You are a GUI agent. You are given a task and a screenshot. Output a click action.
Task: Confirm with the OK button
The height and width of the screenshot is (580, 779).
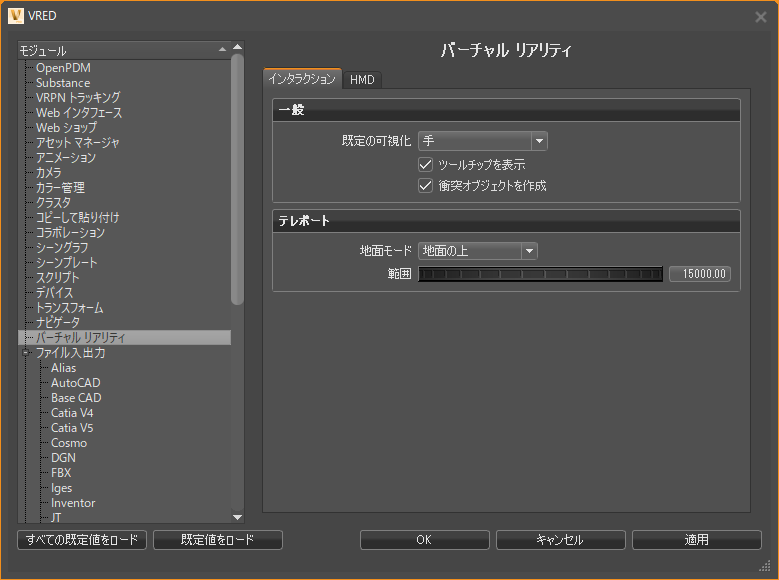(x=424, y=540)
